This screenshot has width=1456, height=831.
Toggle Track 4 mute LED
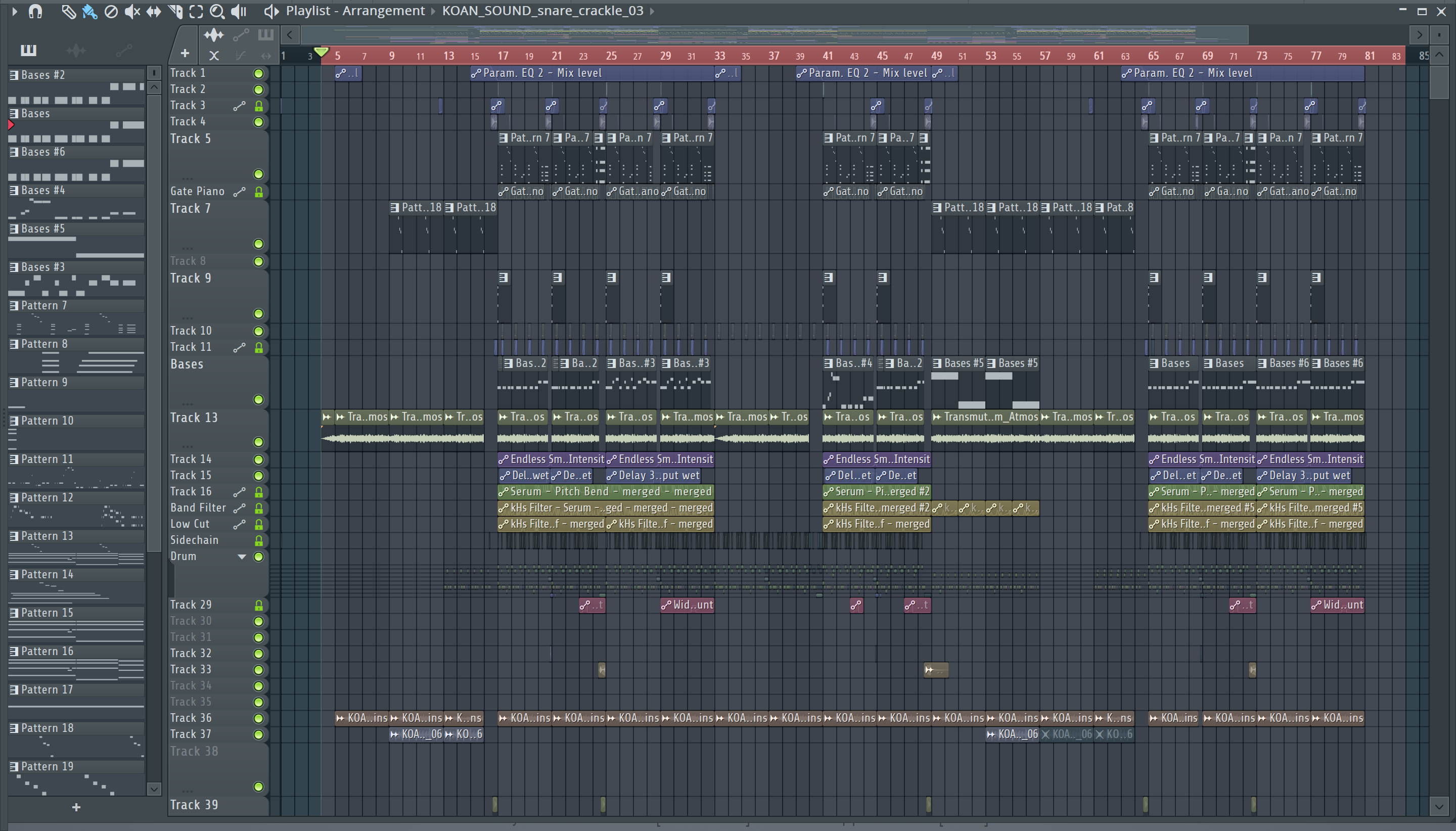point(258,122)
